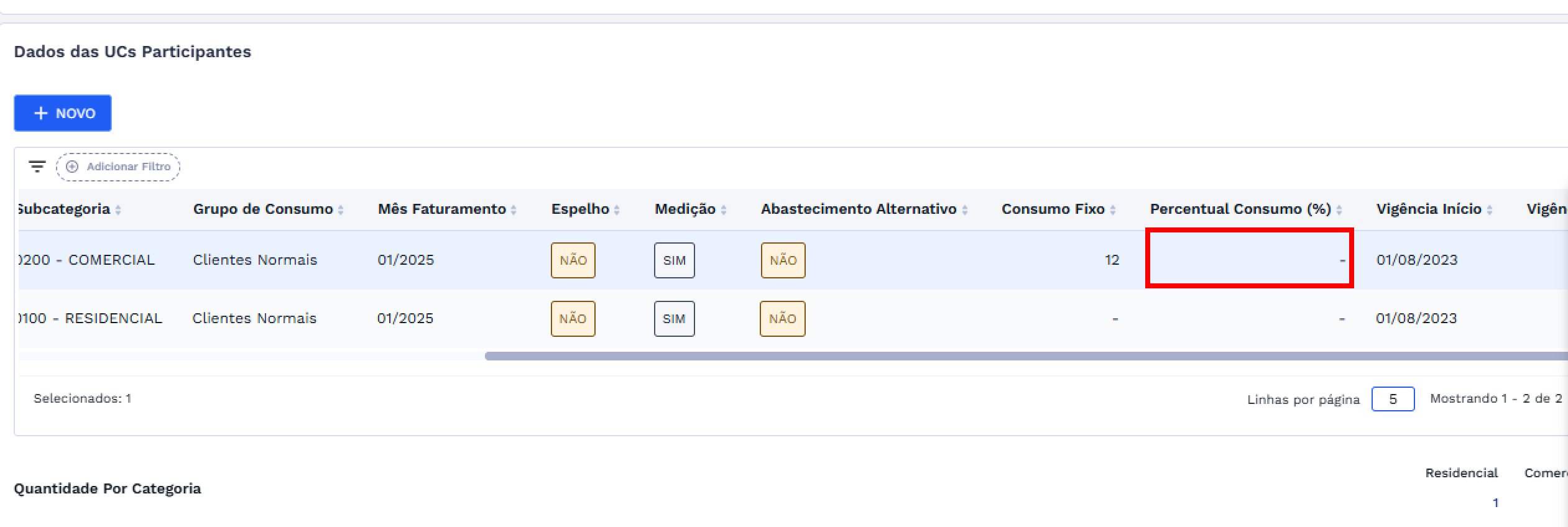1568x527 pixels.
Task: Click Abastecimento NÃO badge in RESIDENCIAL row
Action: coord(782,319)
